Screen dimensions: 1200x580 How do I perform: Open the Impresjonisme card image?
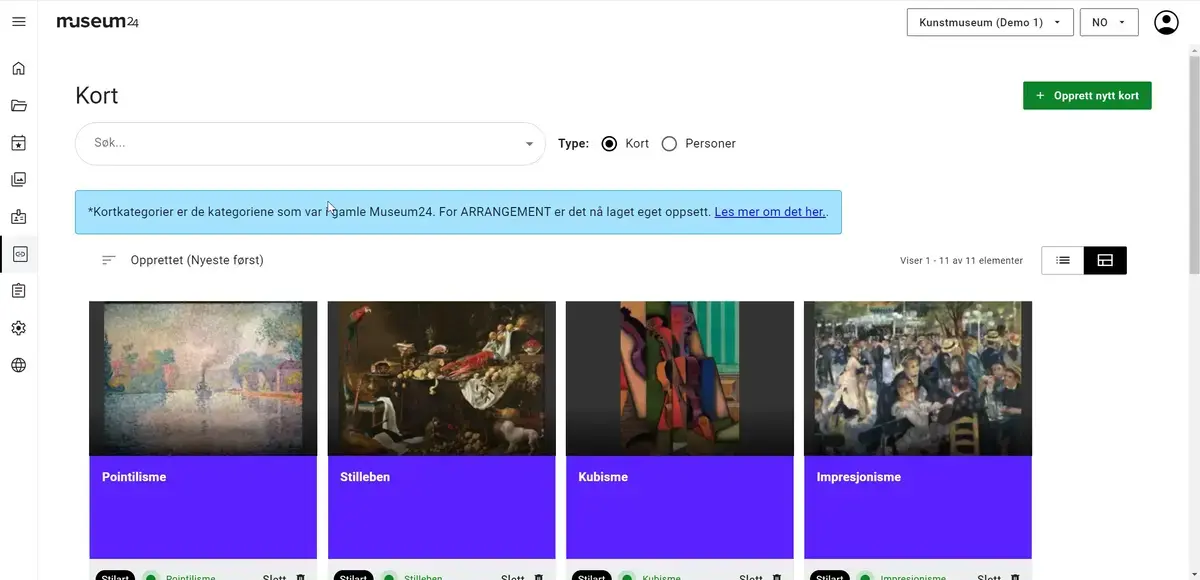pyautogui.click(x=918, y=379)
